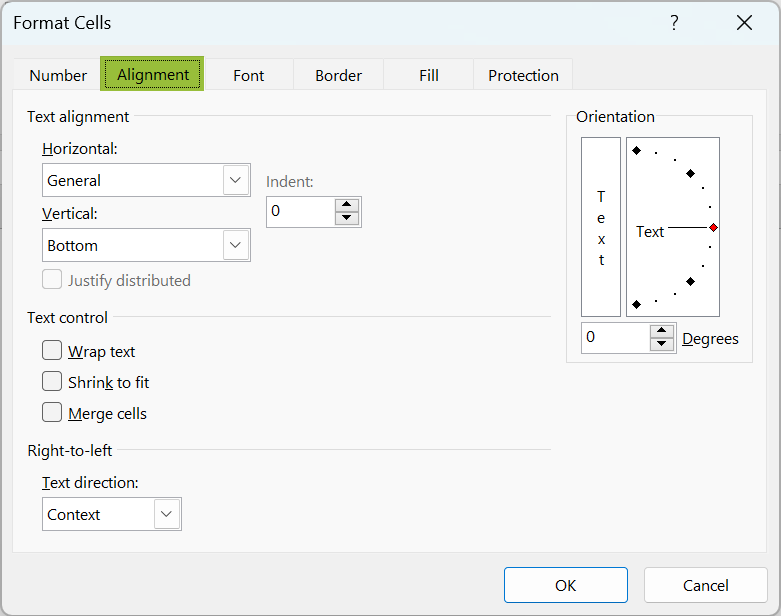Switch to the Protection tab
This screenshot has width=781, height=616.
[523, 75]
